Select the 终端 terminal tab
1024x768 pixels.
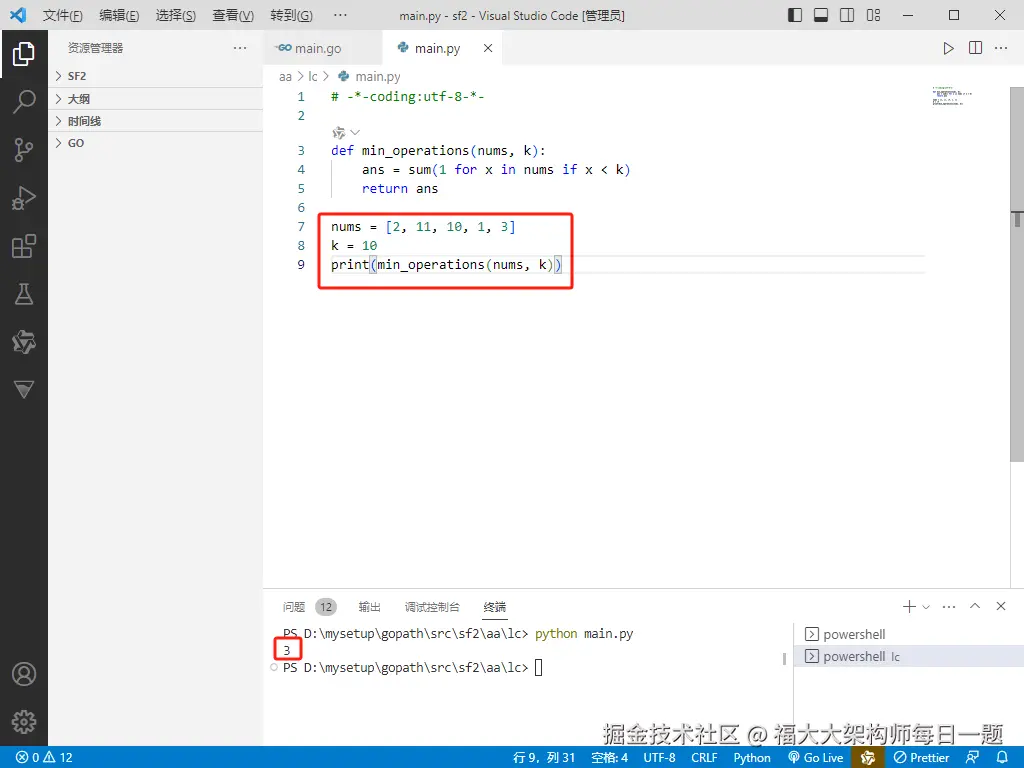pyautogui.click(x=494, y=607)
